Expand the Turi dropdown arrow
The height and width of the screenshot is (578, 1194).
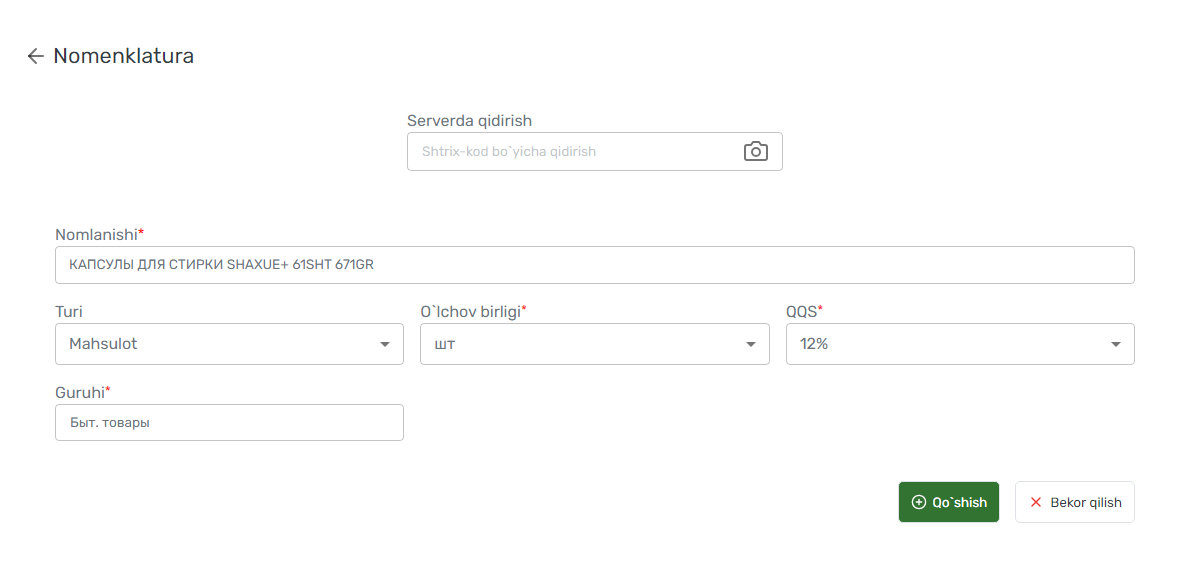[x=385, y=345]
